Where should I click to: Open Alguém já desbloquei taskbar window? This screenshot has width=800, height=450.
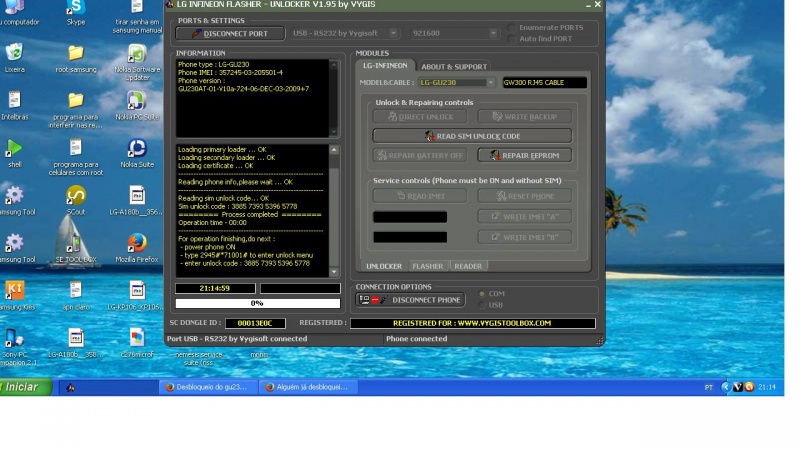(x=308, y=387)
